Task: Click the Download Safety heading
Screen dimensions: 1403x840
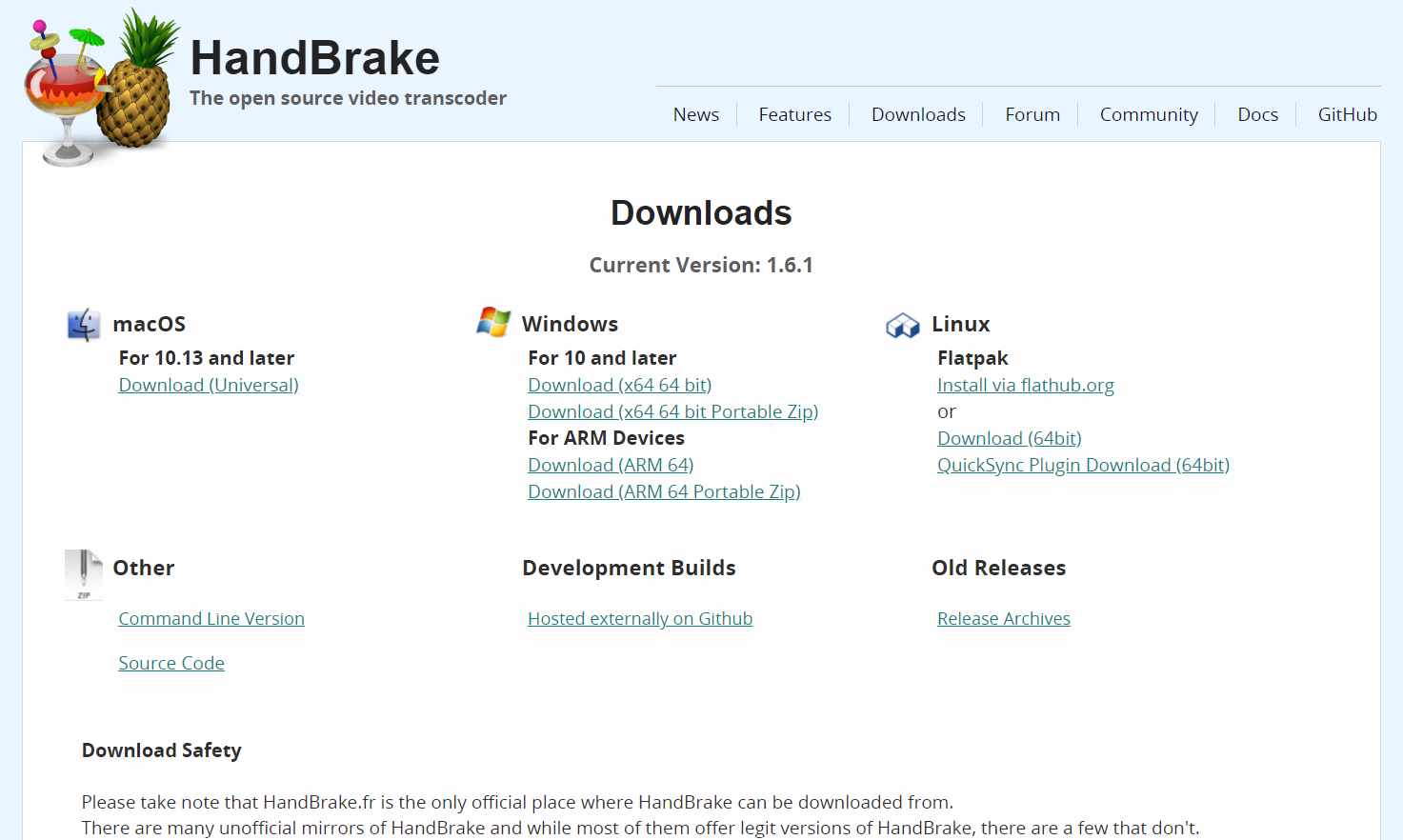Action: 162,750
